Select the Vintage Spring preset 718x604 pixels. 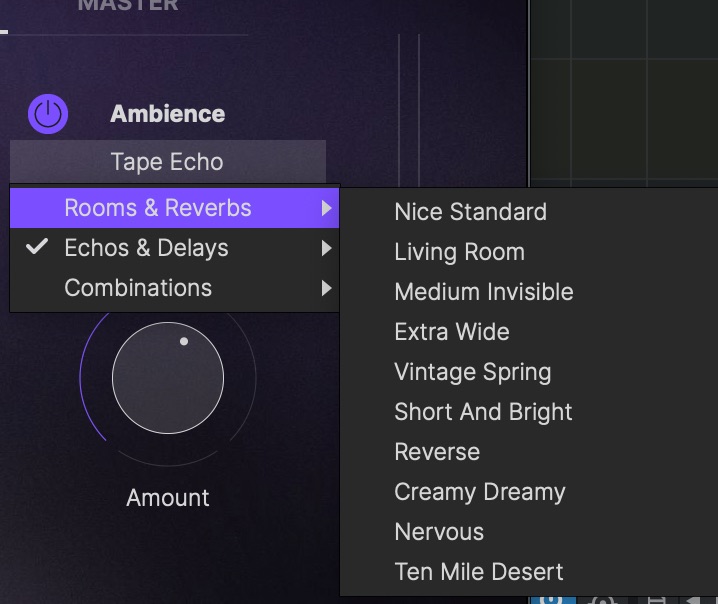pos(472,372)
